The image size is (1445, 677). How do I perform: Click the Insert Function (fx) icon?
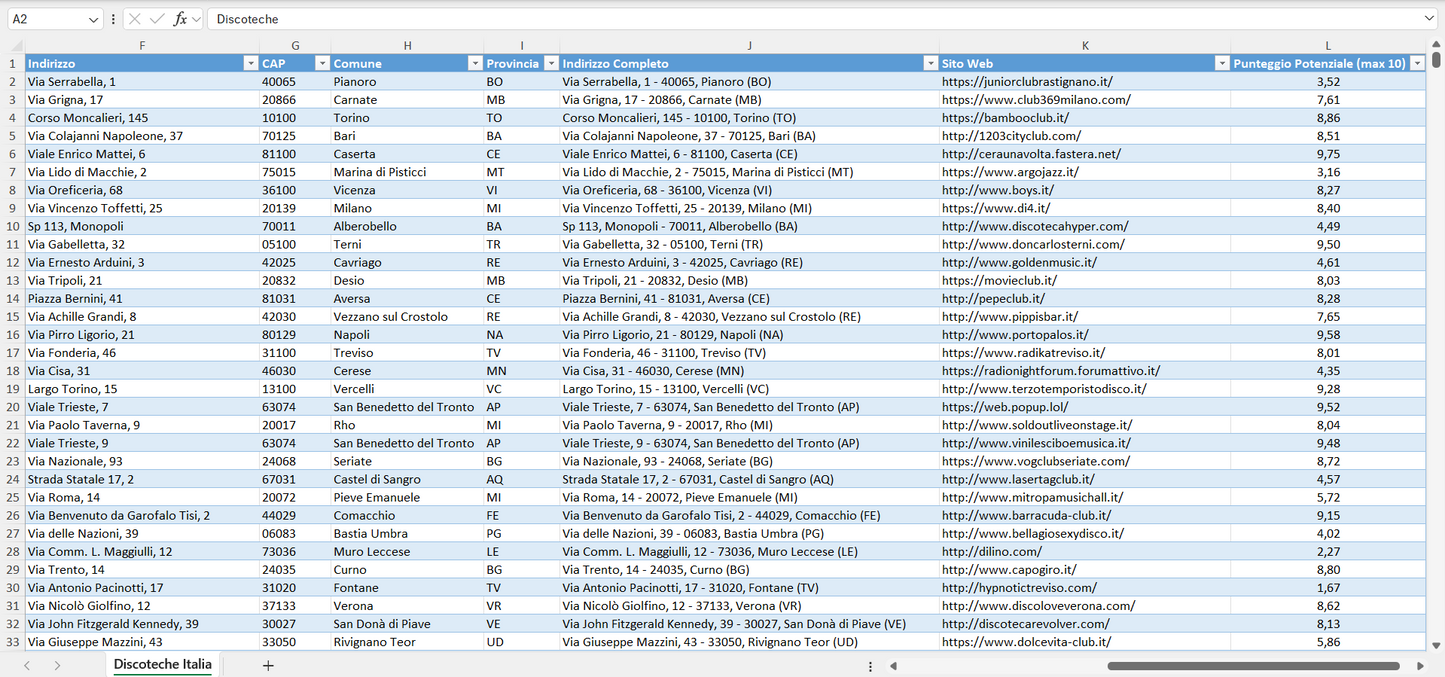tap(179, 18)
